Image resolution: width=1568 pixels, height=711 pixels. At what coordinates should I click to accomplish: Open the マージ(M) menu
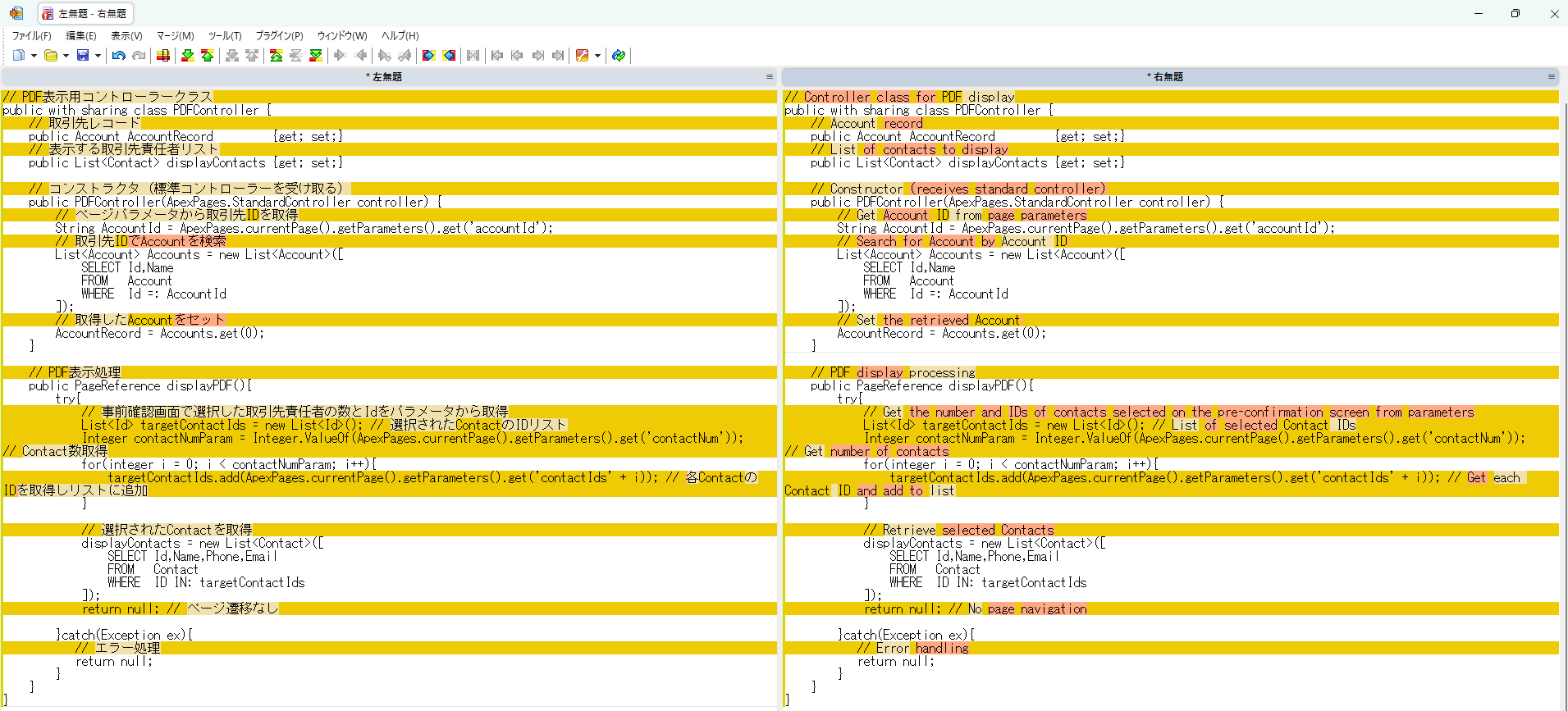tap(175, 36)
